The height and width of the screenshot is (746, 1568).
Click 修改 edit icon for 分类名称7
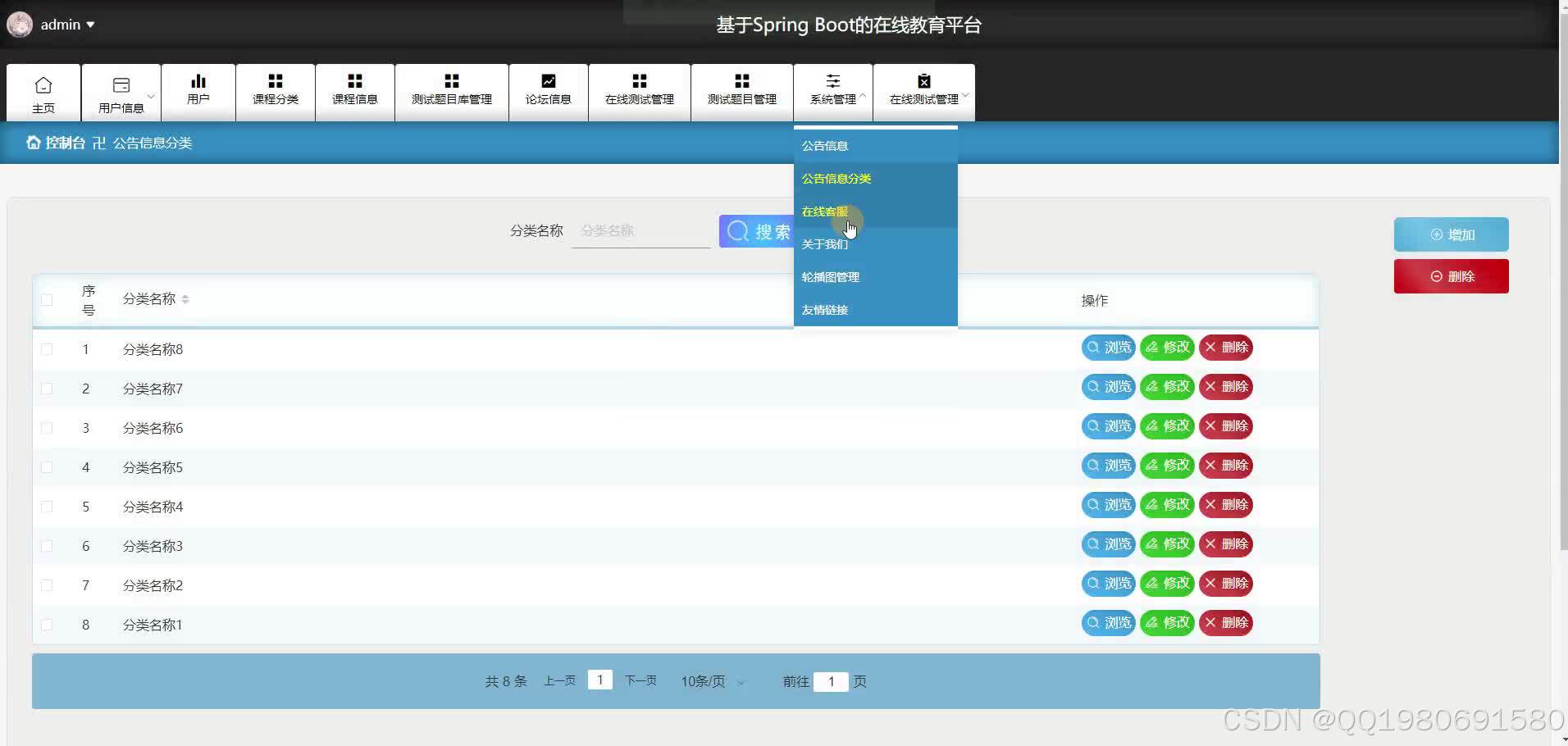[x=1152, y=387]
